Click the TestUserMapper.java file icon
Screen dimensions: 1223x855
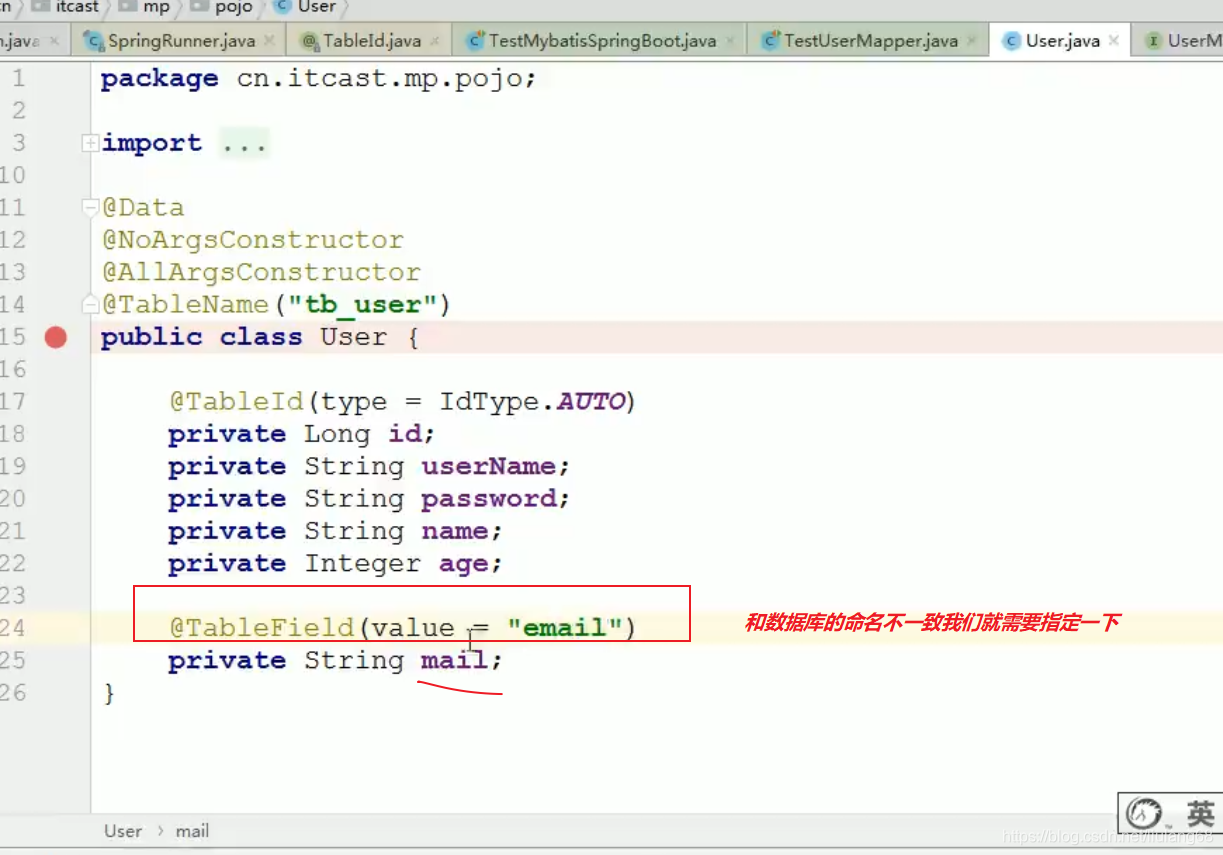(x=770, y=41)
